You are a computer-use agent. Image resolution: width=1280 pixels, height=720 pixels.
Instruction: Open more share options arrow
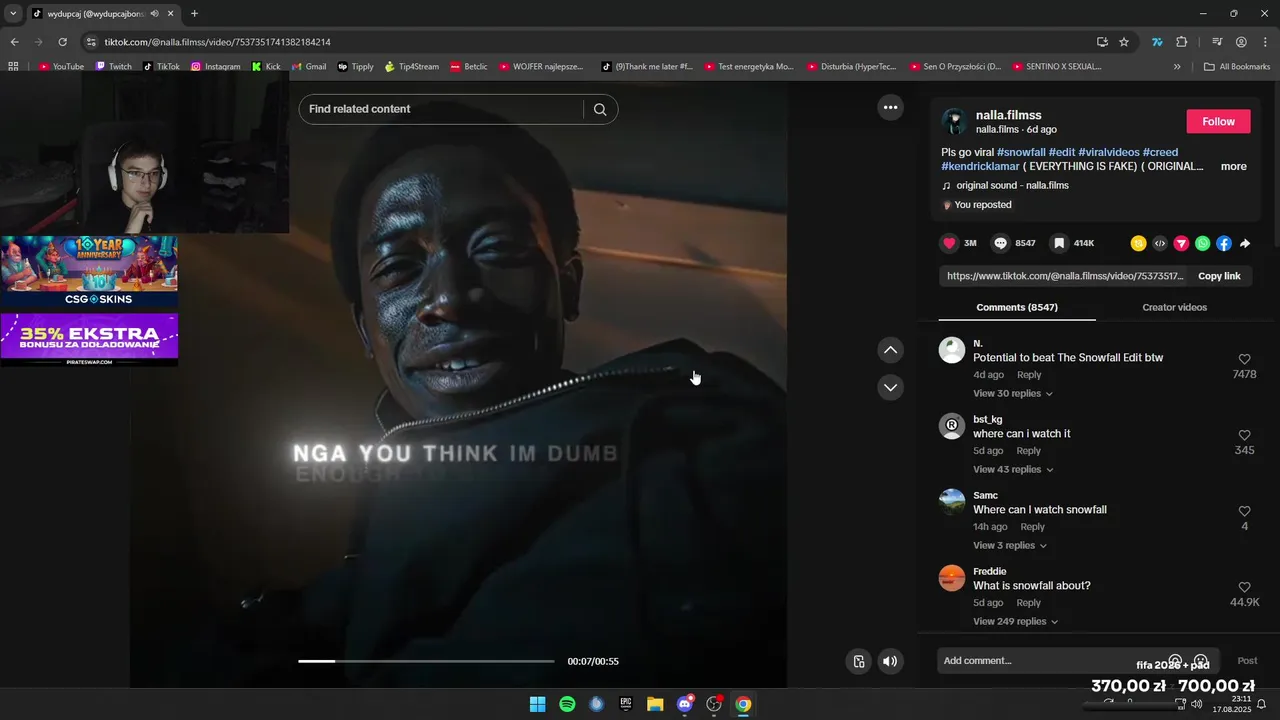point(1245,243)
